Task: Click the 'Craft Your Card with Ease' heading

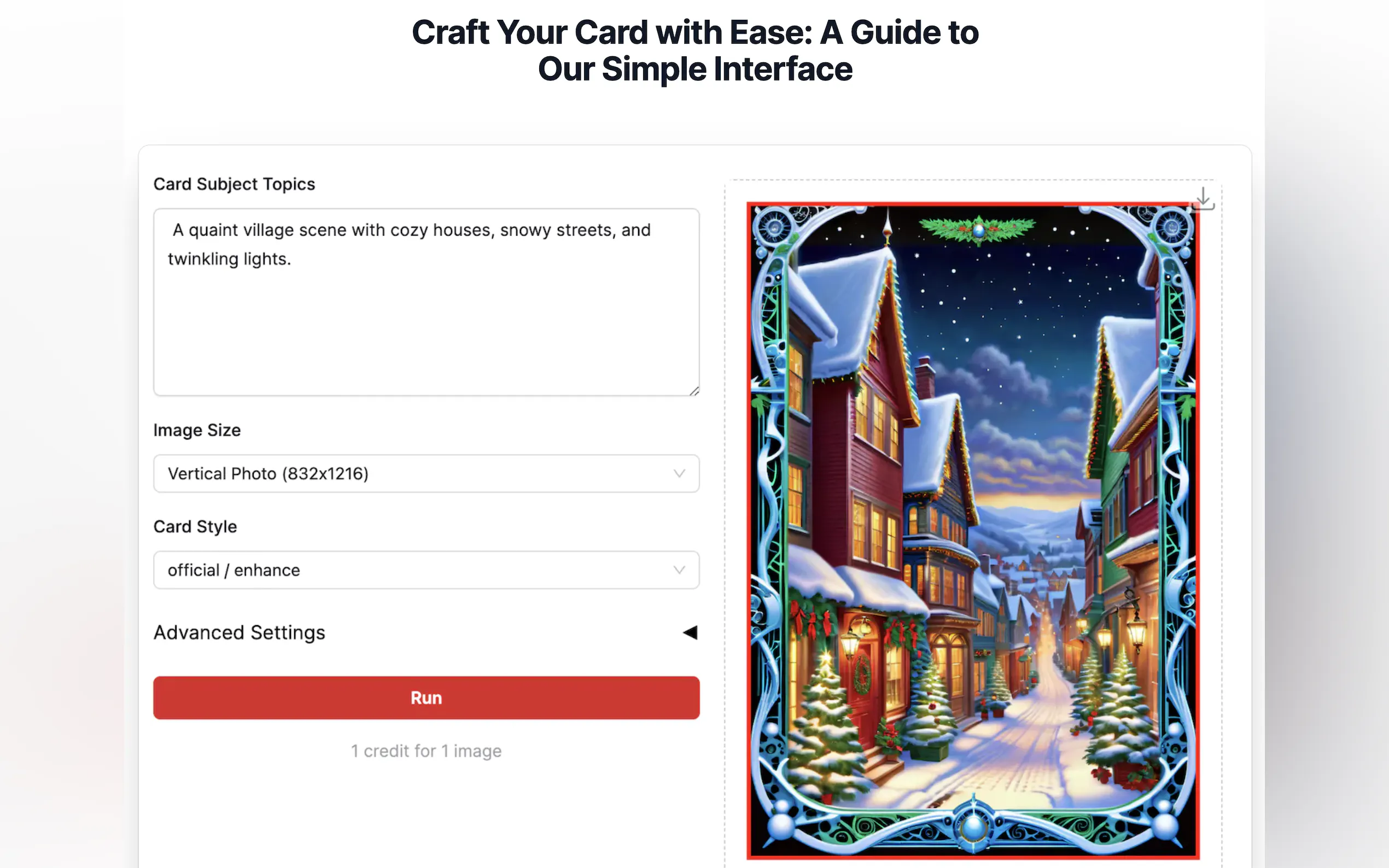Action: [696, 50]
